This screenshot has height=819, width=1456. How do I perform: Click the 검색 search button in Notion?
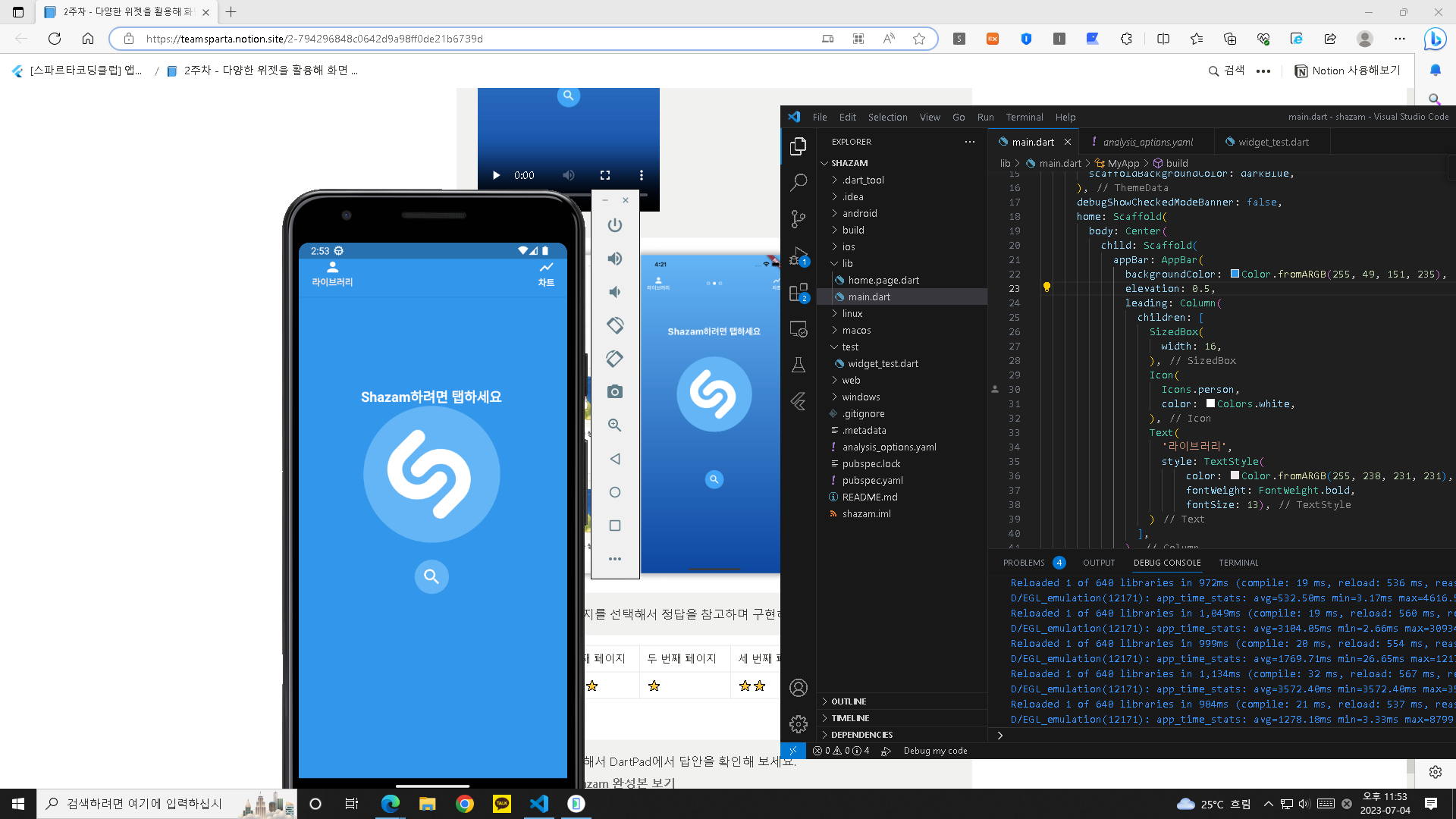click(1227, 71)
